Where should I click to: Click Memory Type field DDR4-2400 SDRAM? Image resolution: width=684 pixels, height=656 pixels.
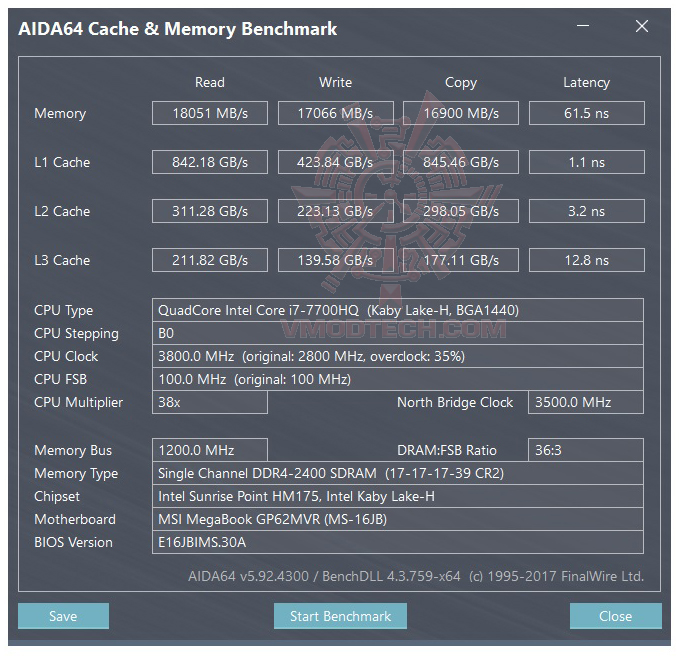tap(398, 473)
